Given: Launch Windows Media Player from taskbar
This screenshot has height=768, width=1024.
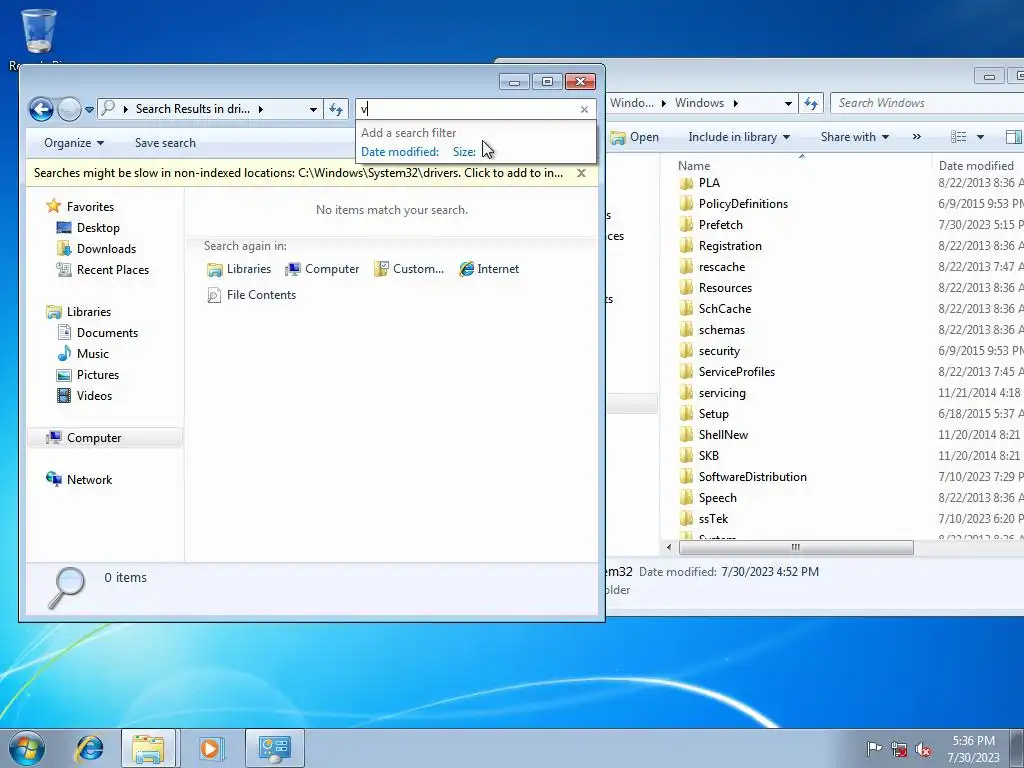Looking at the screenshot, I should pos(210,748).
